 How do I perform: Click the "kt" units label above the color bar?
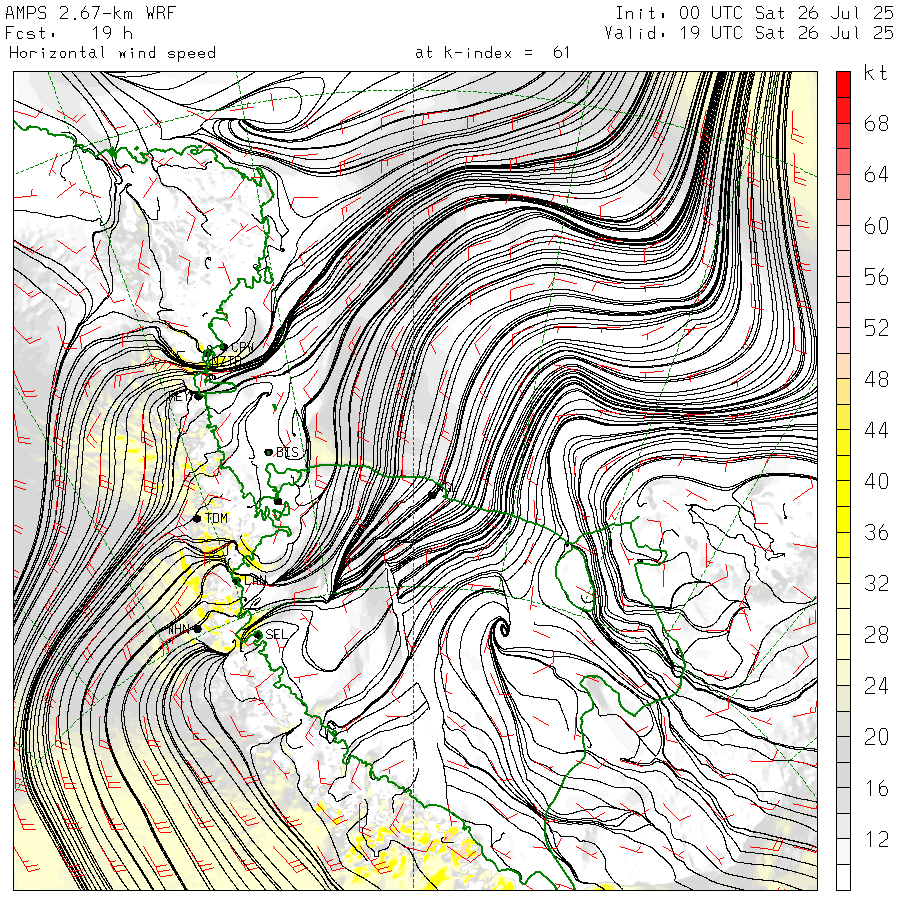click(876, 73)
